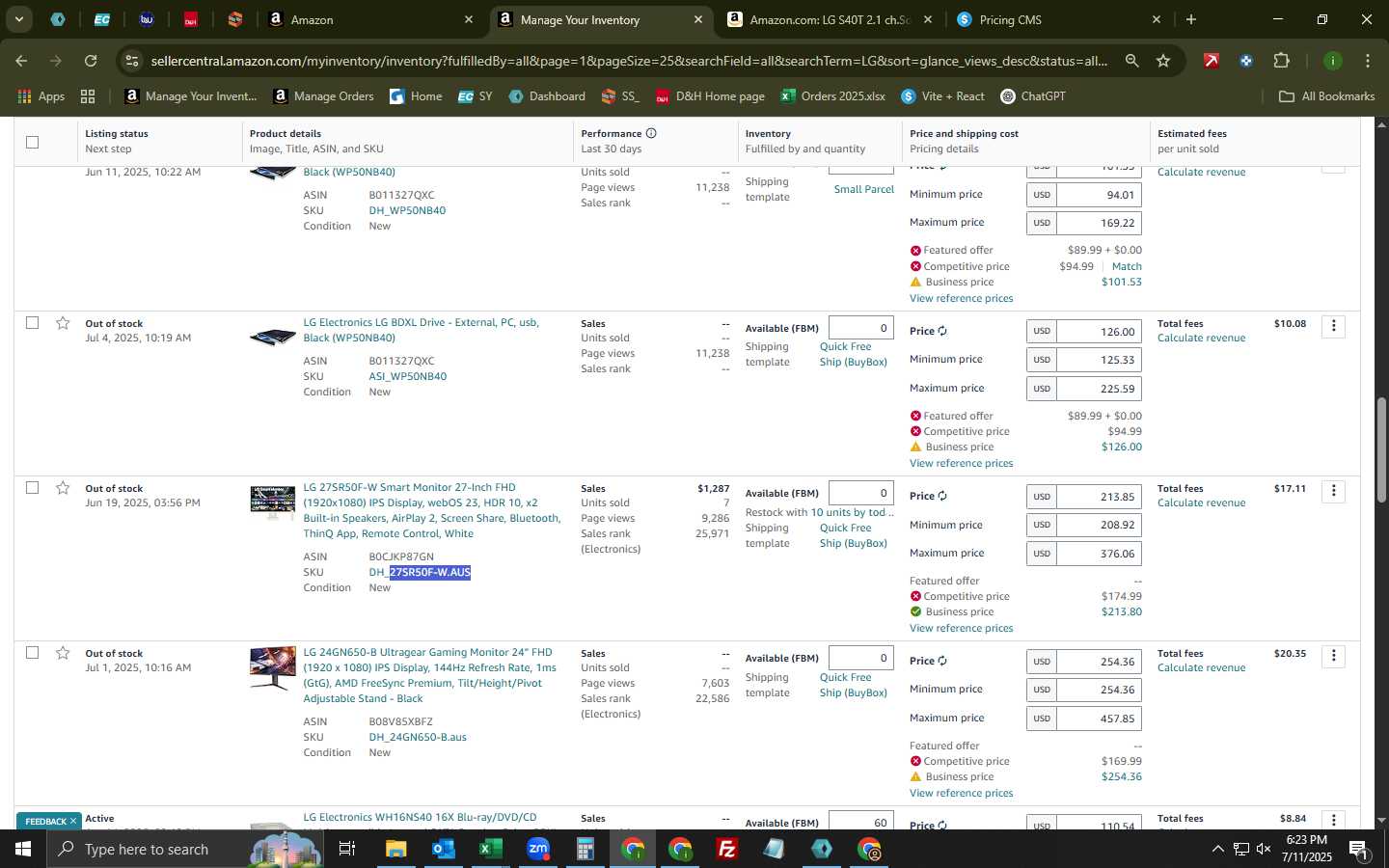The width and height of the screenshot is (1389, 868).
Task: Edit the 125.33 minimum price field
Action: pyautogui.click(x=1099, y=360)
